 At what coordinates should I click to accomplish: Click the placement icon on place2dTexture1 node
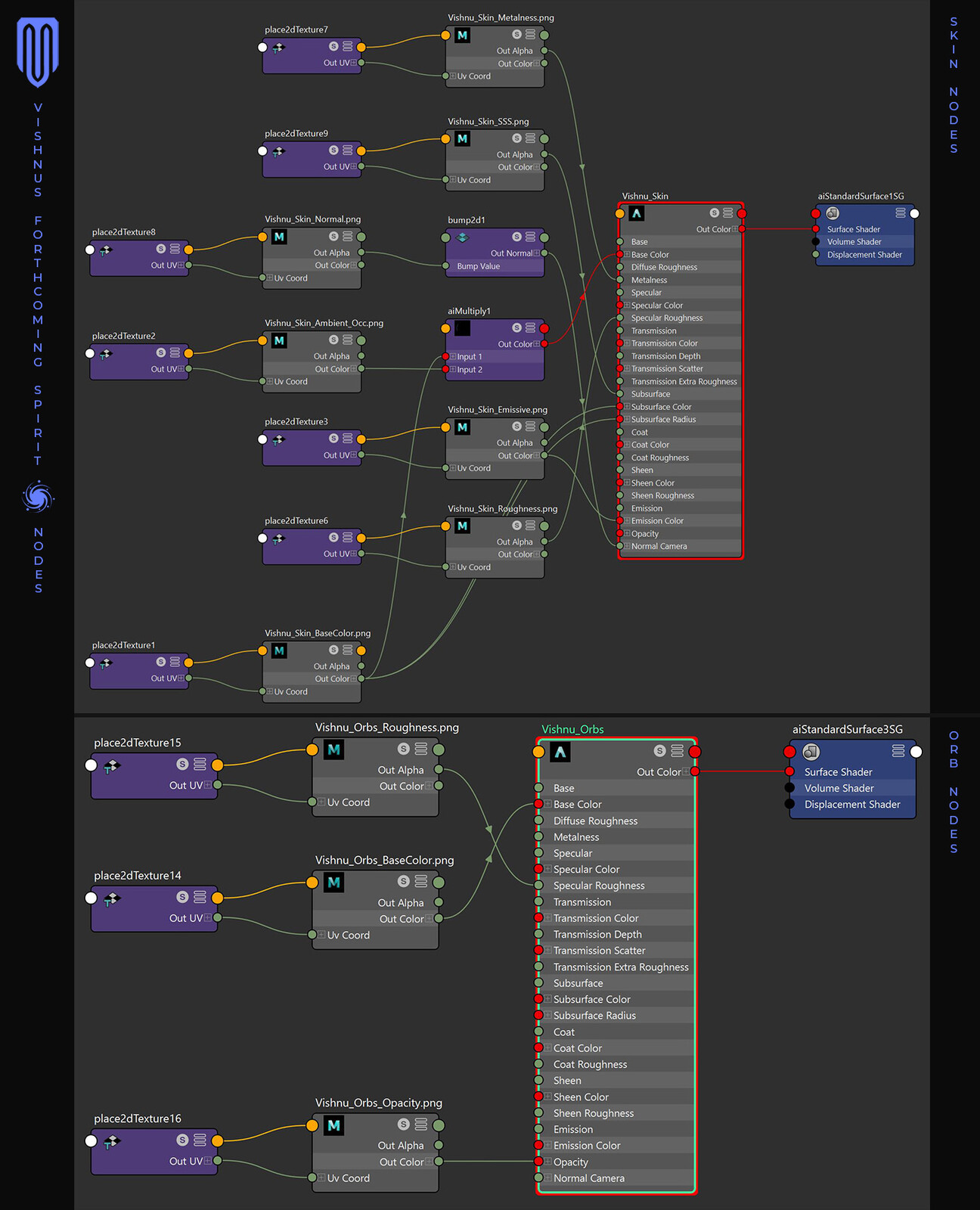coord(106,662)
